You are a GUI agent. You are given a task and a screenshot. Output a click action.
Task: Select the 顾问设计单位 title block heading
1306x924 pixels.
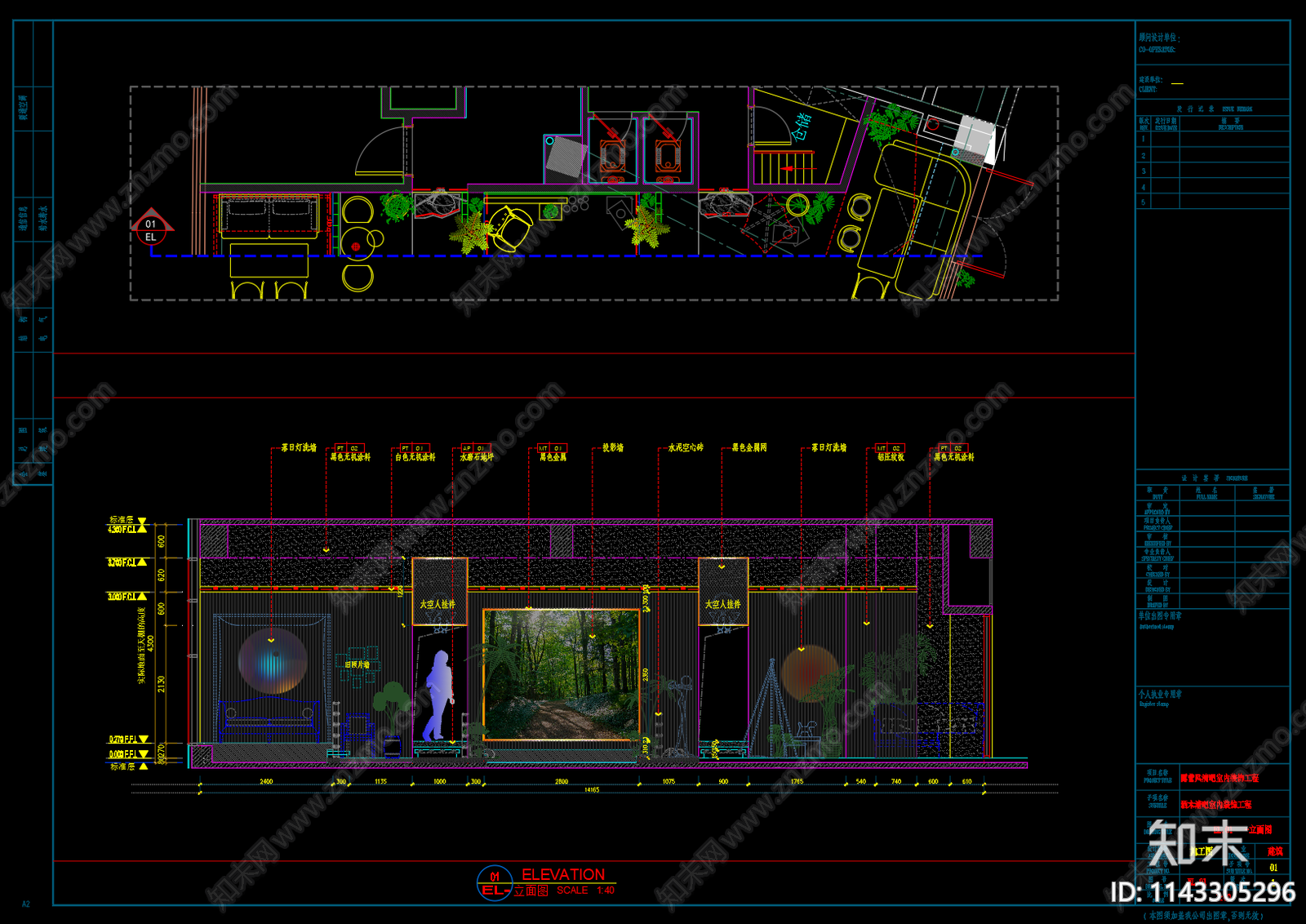pyautogui.click(x=1159, y=38)
